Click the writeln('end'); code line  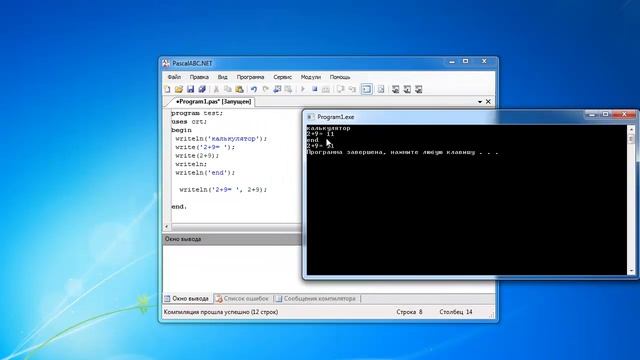205,173
